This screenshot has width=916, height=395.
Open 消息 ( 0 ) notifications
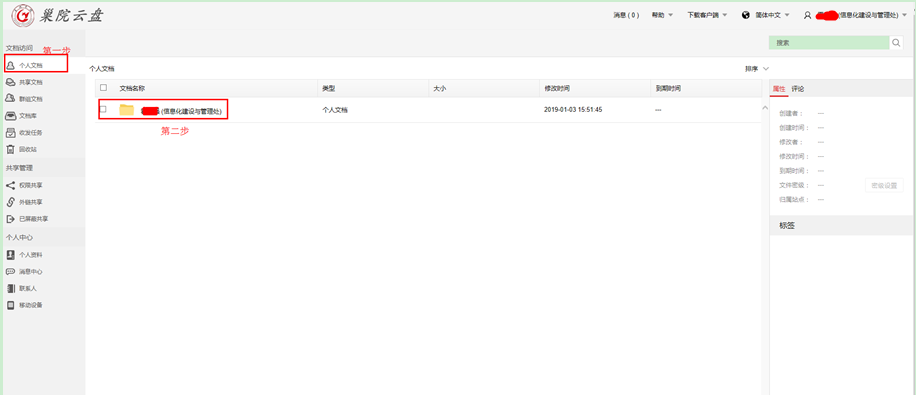click(x=626, y=15)
